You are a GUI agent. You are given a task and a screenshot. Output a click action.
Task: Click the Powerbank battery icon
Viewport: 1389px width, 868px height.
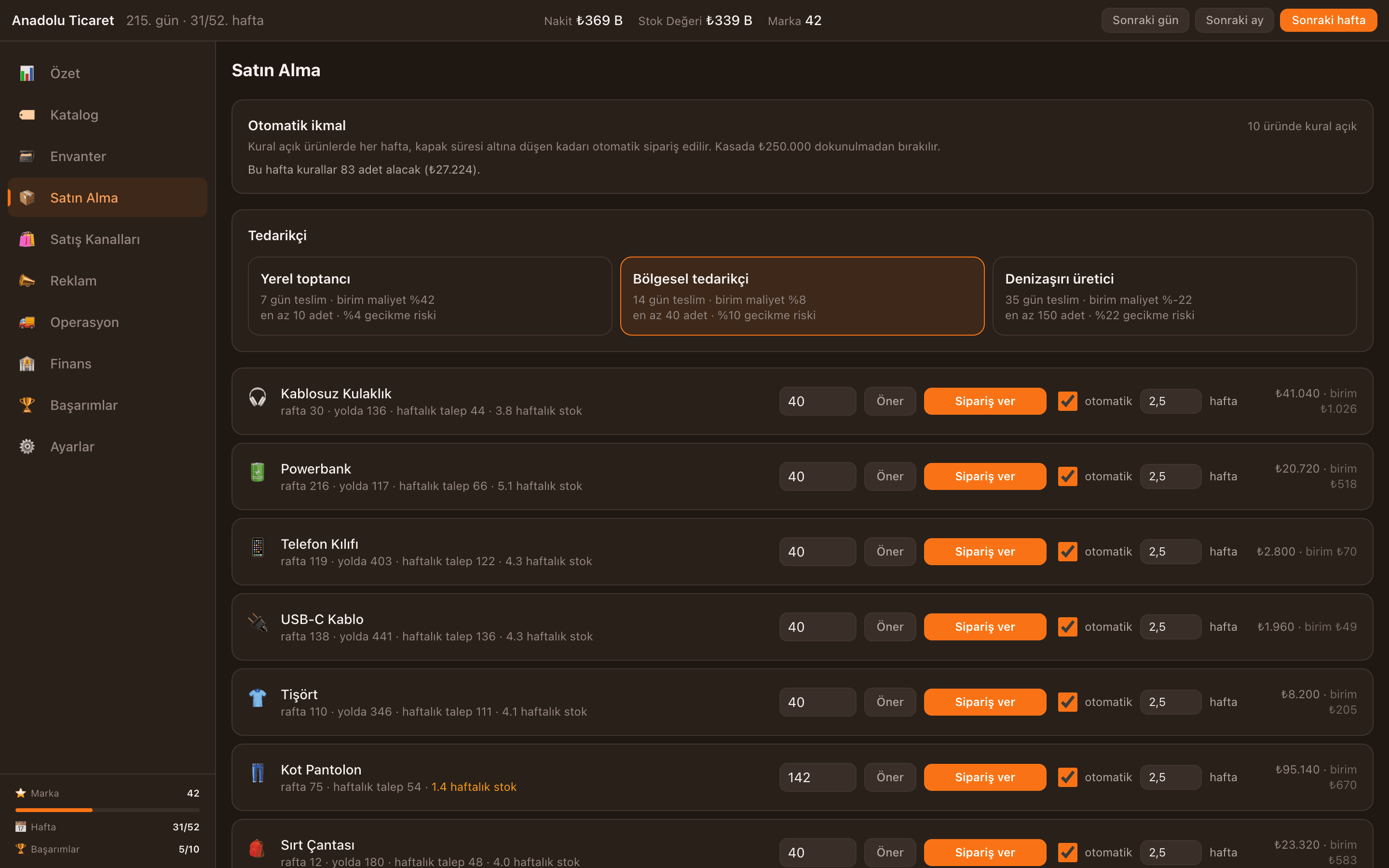(x=258, y=472)
